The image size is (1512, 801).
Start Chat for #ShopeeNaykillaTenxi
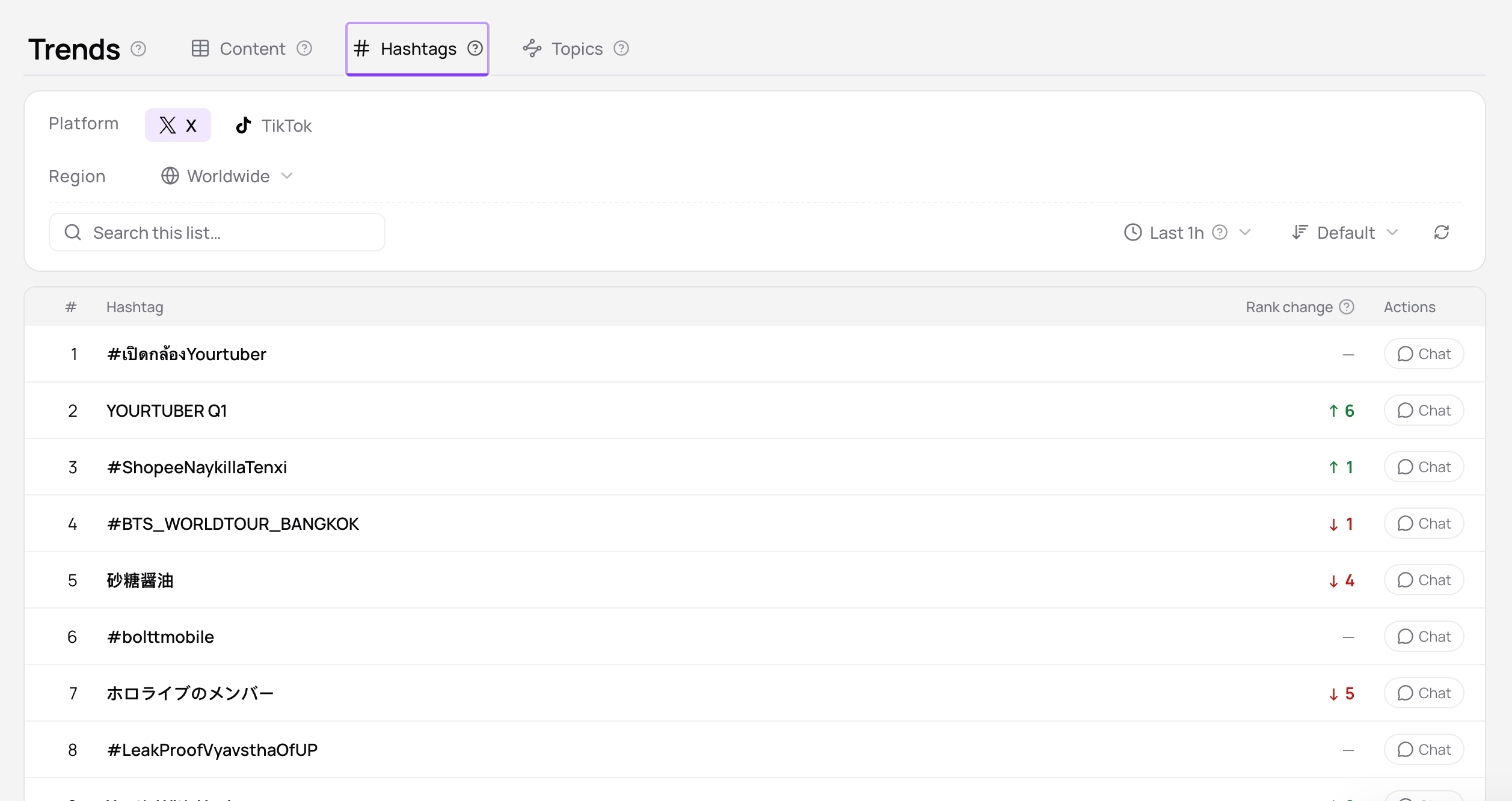[1424, 467]
